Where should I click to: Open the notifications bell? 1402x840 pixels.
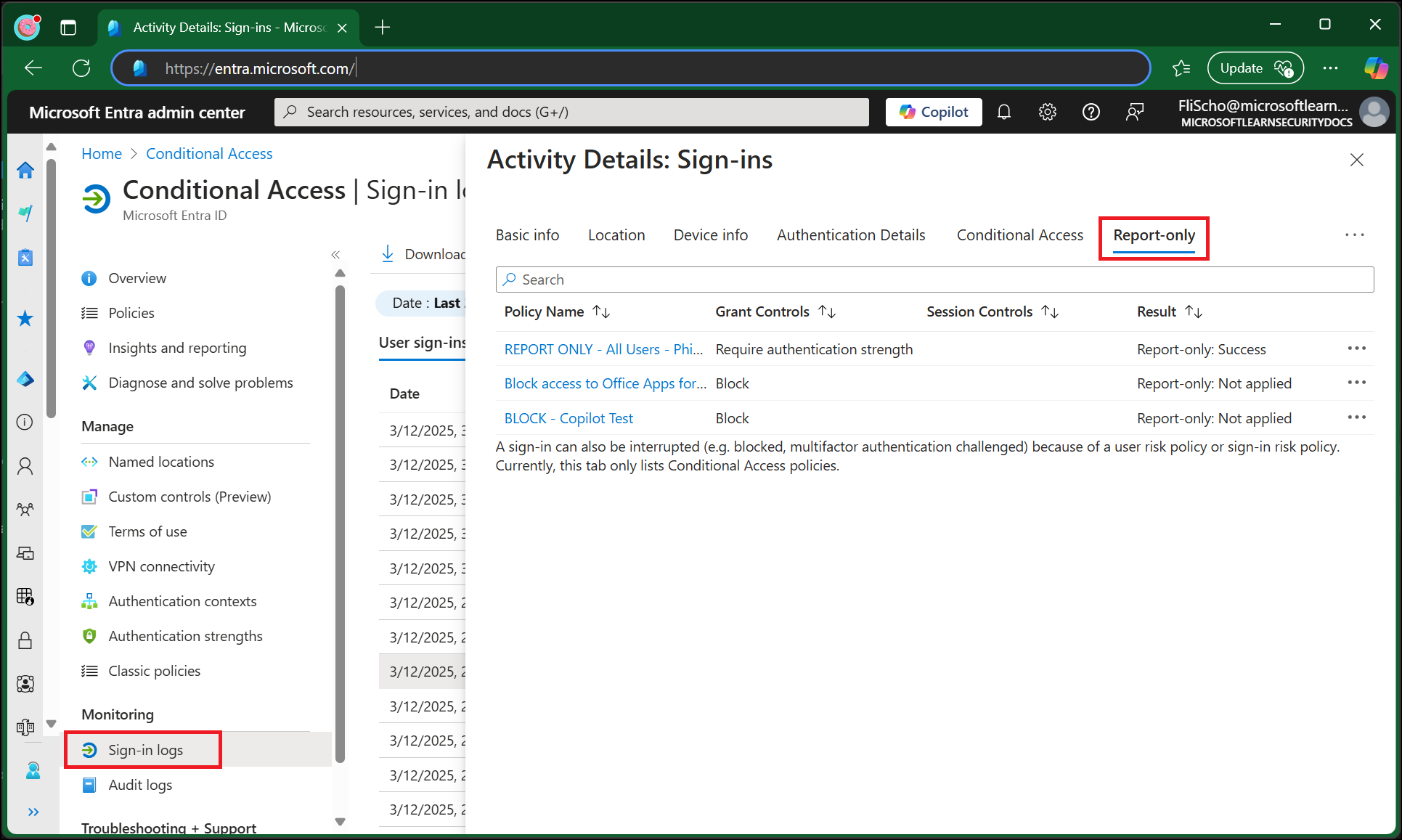tap(1004, 112)
